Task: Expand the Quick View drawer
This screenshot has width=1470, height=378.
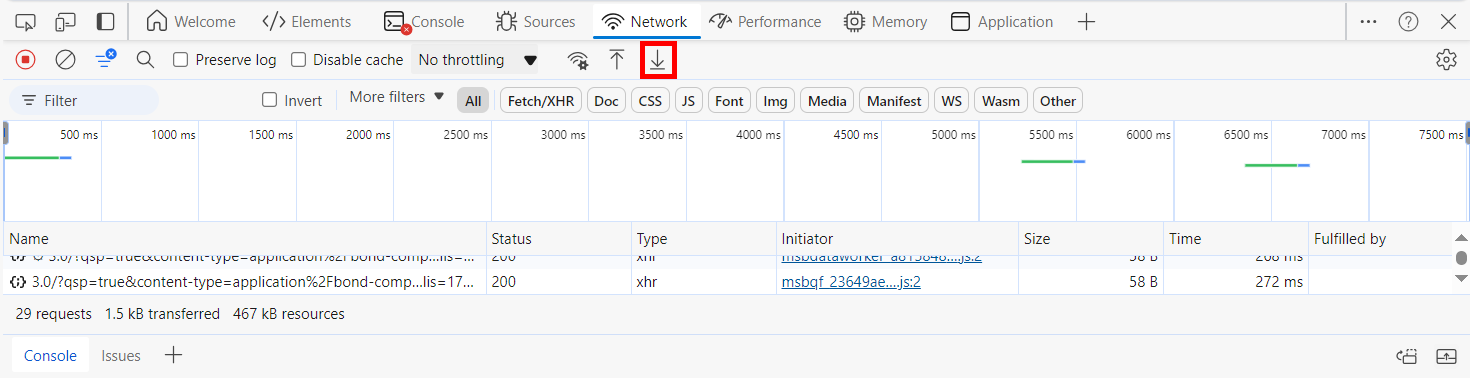Action: (1446, 356)
